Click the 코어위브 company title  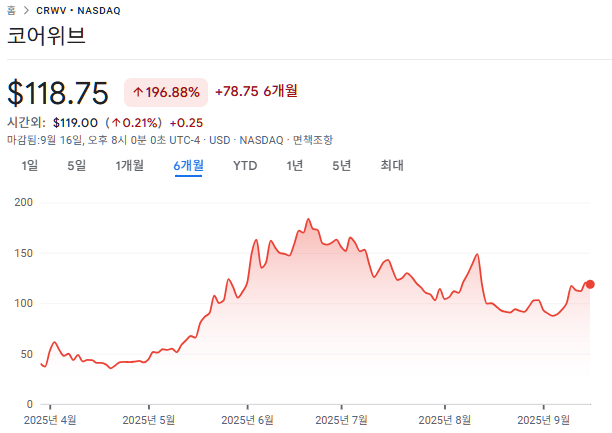pos(46,36)
